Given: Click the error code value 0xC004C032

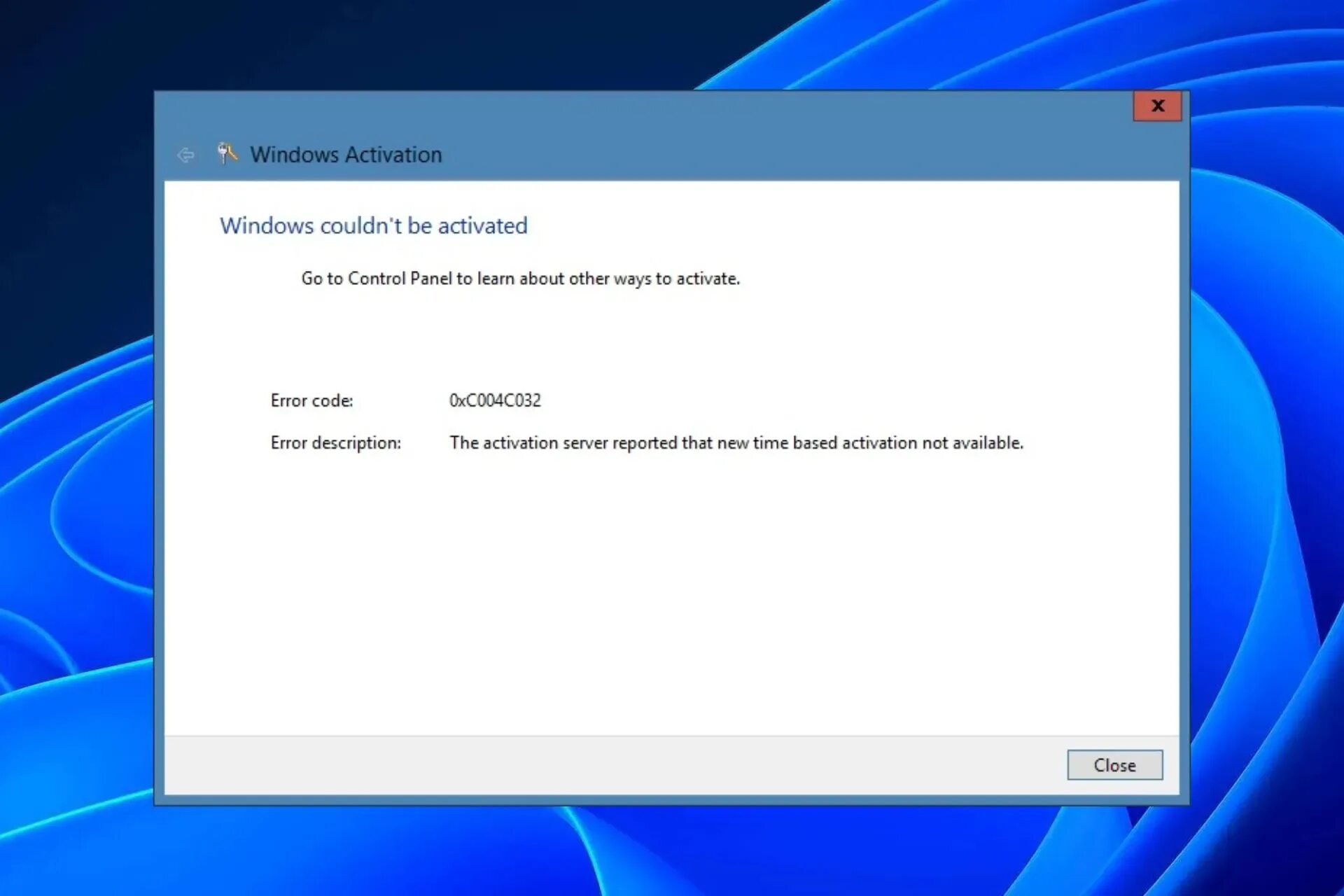Looking at the screenshot, I should [495, 400].
